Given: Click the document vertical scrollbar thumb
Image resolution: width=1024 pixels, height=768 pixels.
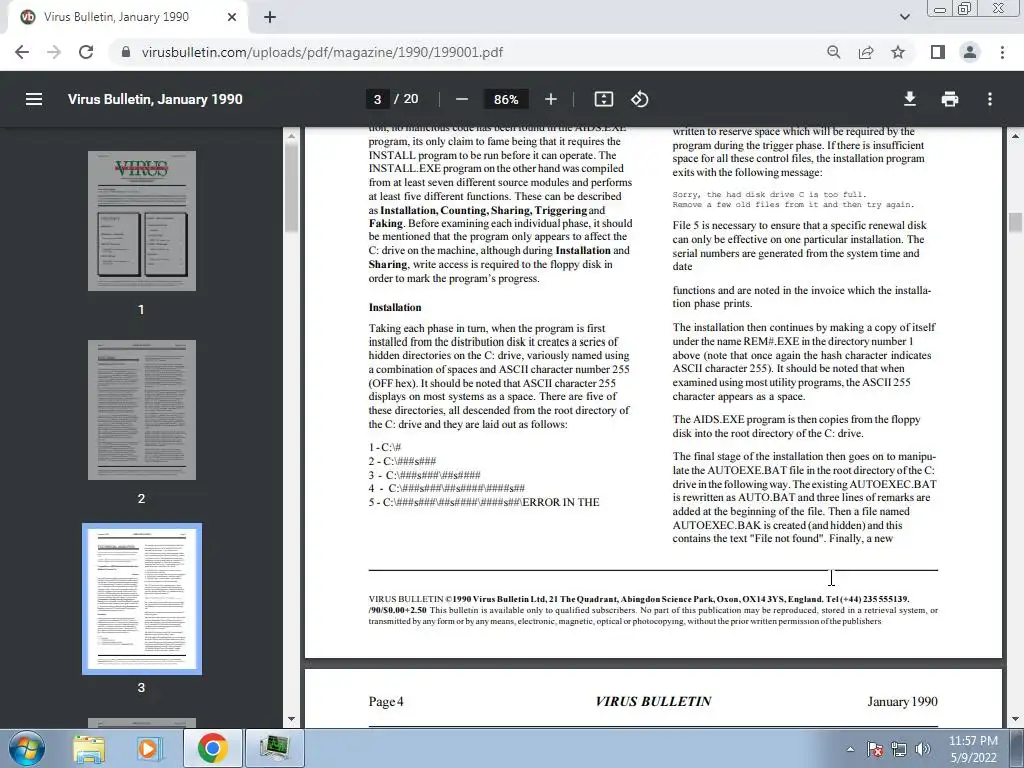Looking at the screenshot, I should pos(1016,222).
